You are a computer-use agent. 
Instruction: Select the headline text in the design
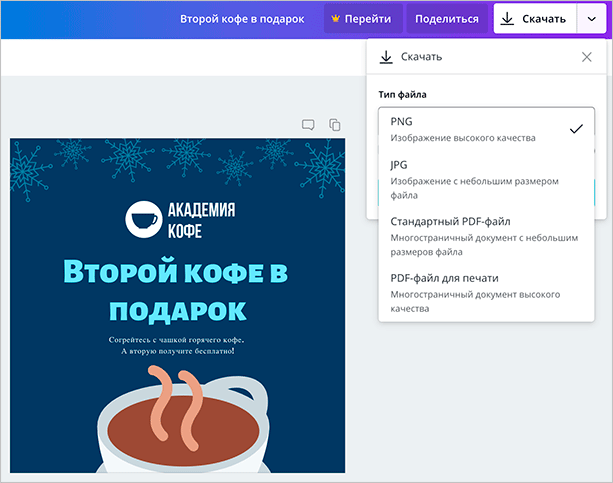click(x=177, y=288)
